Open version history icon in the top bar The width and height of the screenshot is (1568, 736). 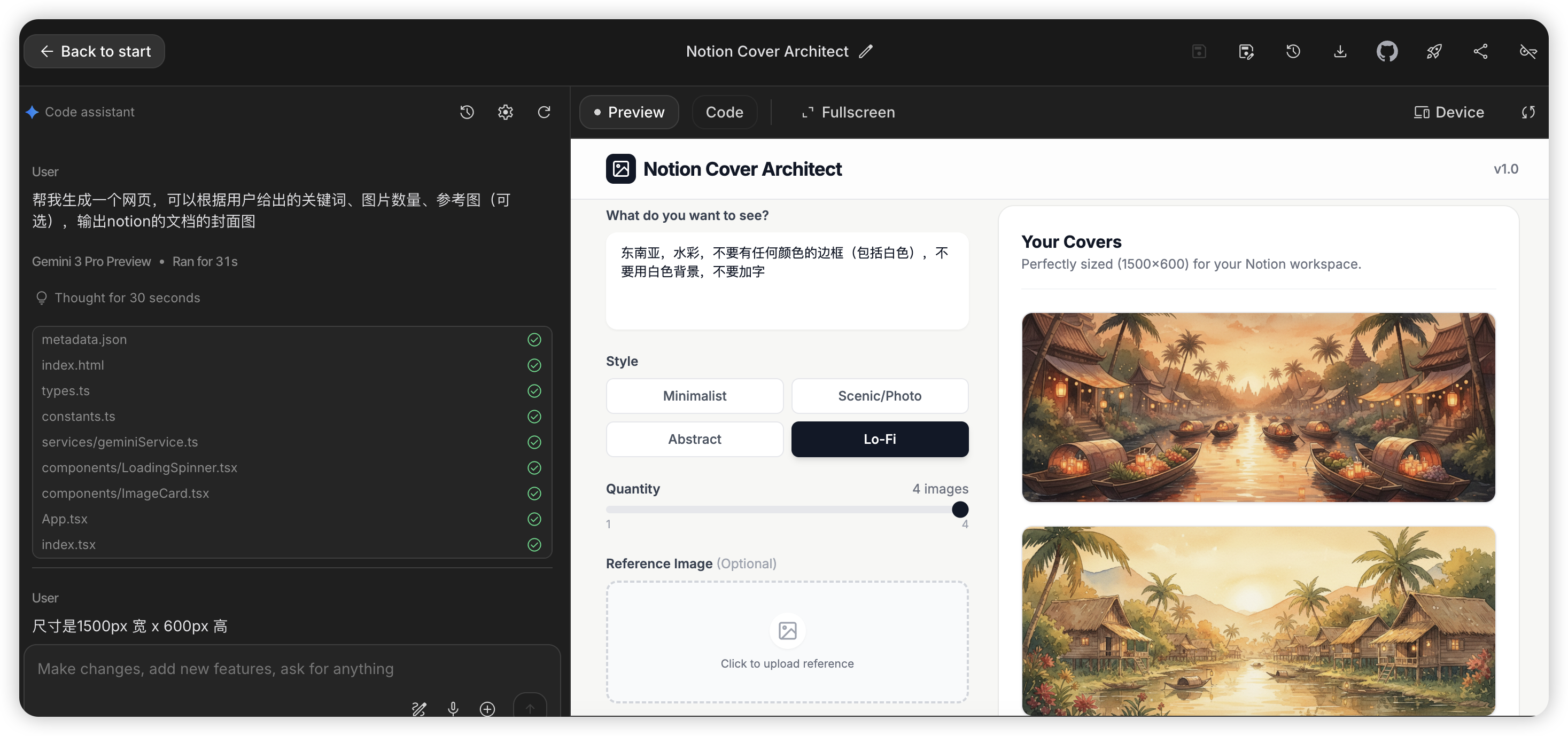click(1293, 51)
